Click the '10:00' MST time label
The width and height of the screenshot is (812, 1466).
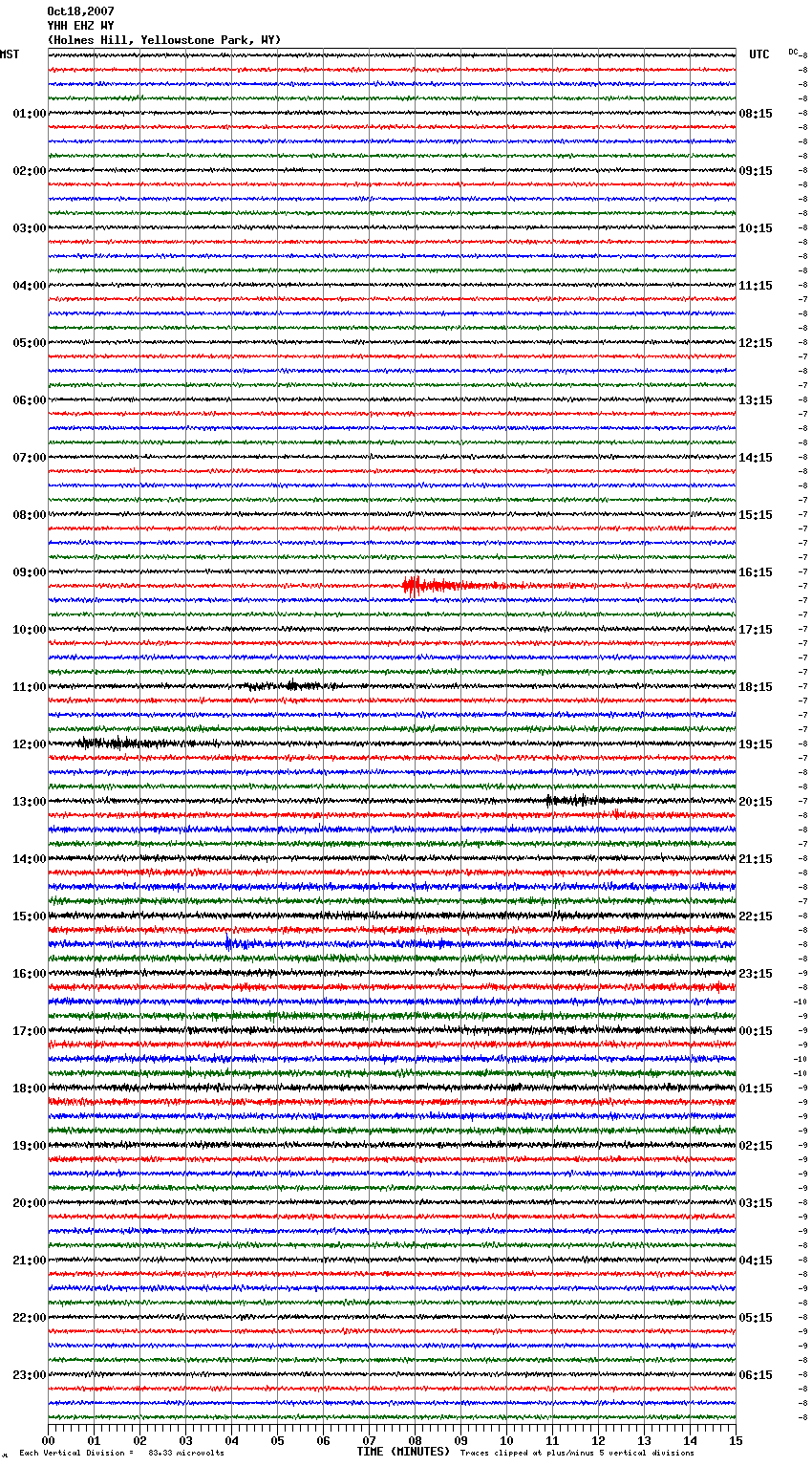(x=30, y=630)
